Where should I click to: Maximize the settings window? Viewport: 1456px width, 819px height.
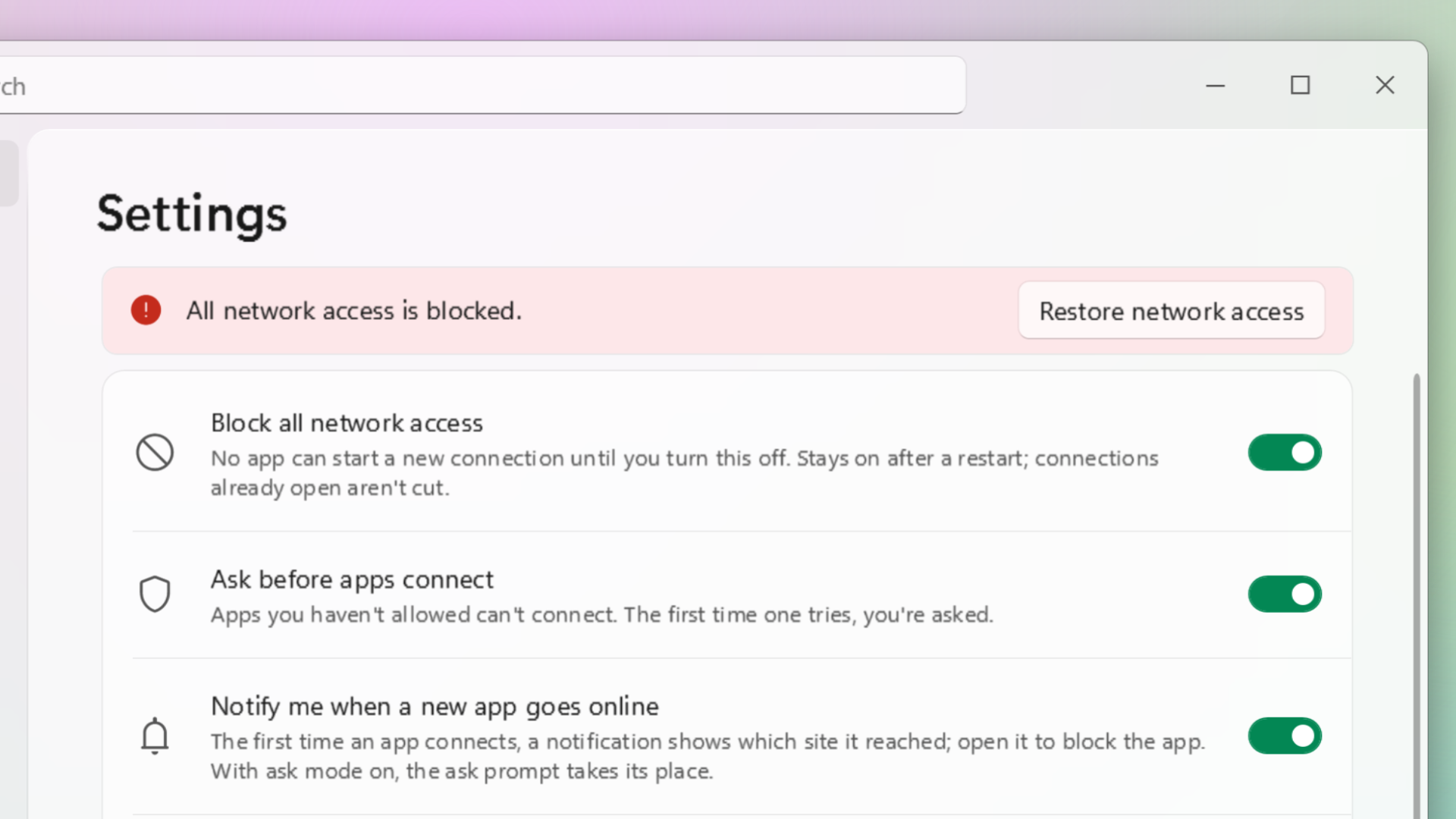pyautogui.click(x=1301, y=86)
